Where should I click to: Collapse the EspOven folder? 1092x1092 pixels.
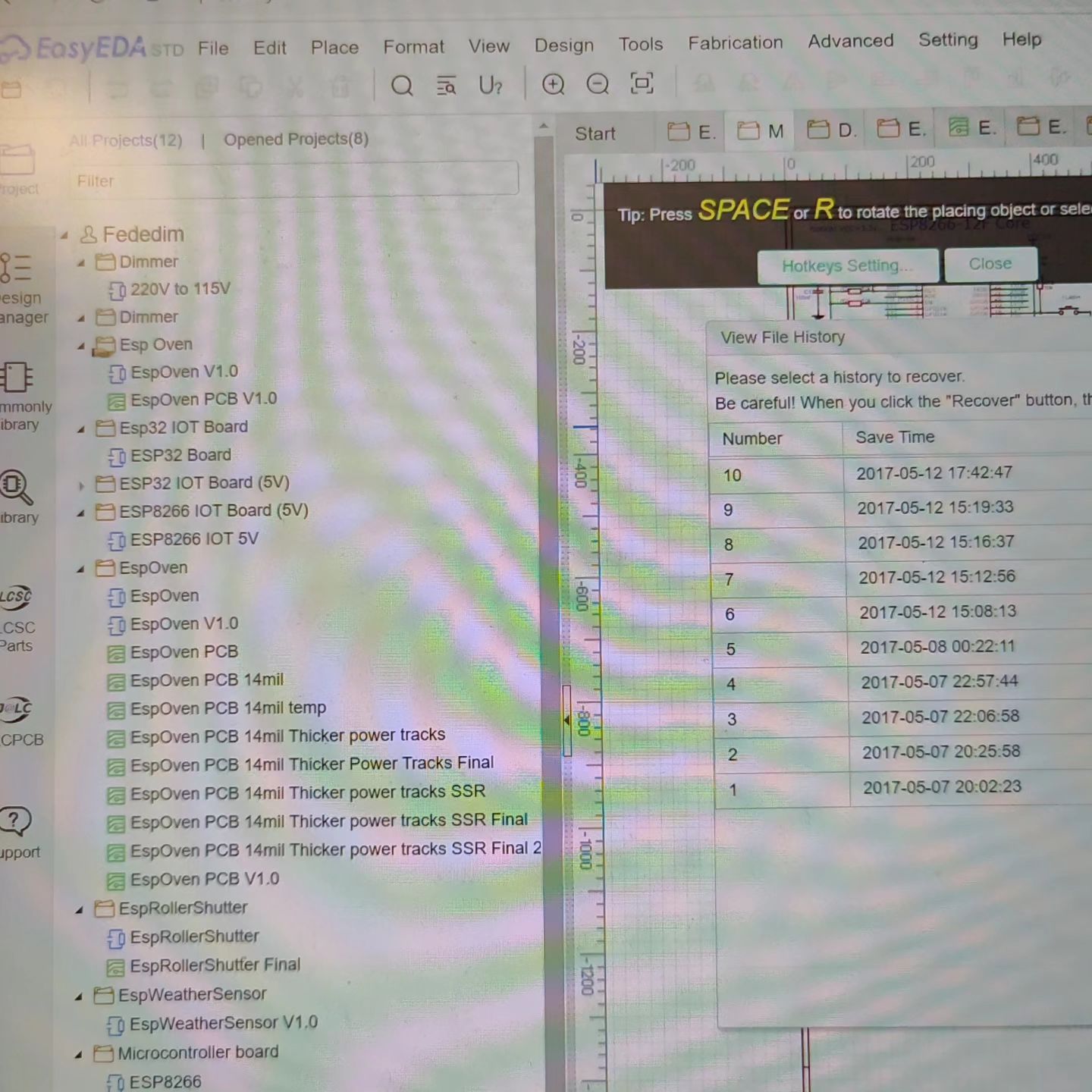coord(80,570)
